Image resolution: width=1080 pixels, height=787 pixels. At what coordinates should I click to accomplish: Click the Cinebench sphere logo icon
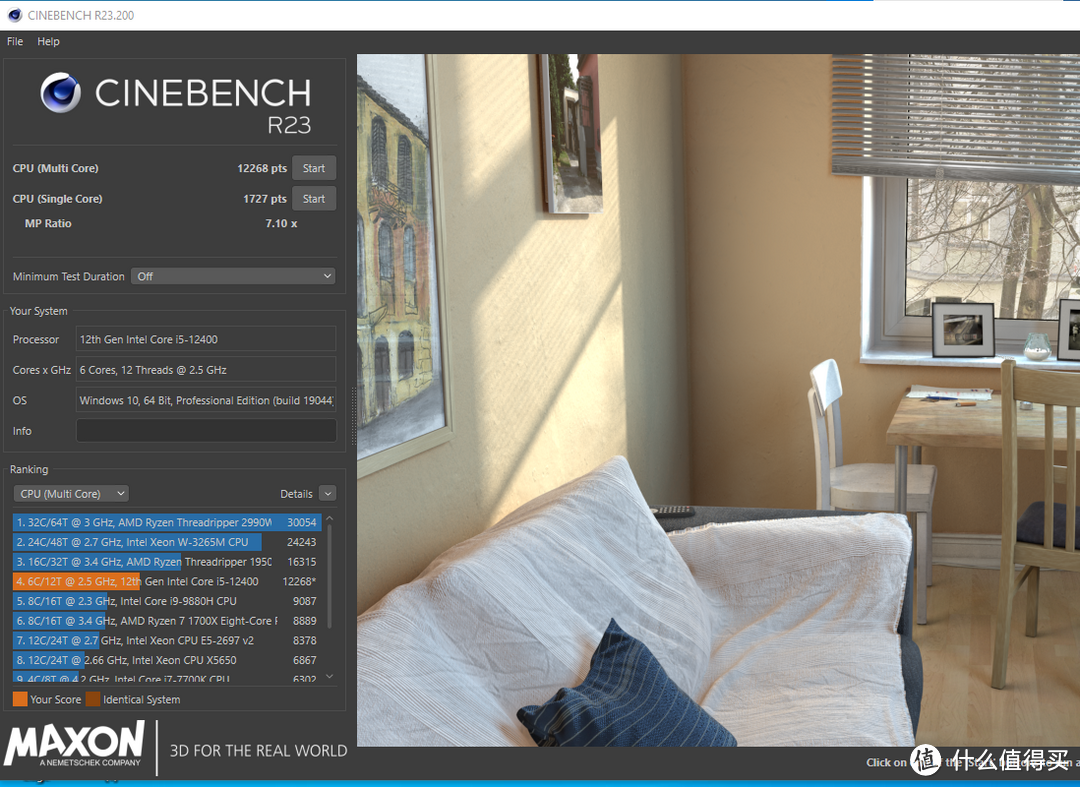pyautogui.click(x=61, y=92)
